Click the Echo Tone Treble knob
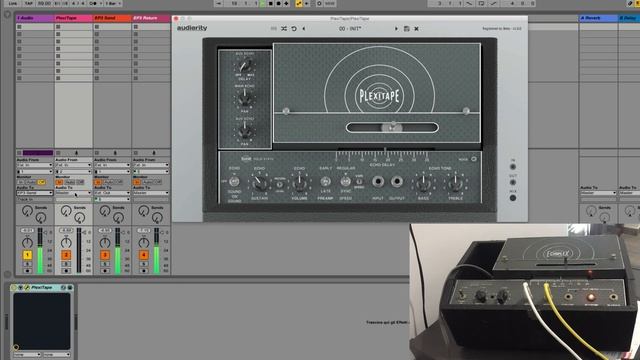Image resolution: width=640 pixels, height=360 pixels. pyautogui.click(x=455, y=184)
